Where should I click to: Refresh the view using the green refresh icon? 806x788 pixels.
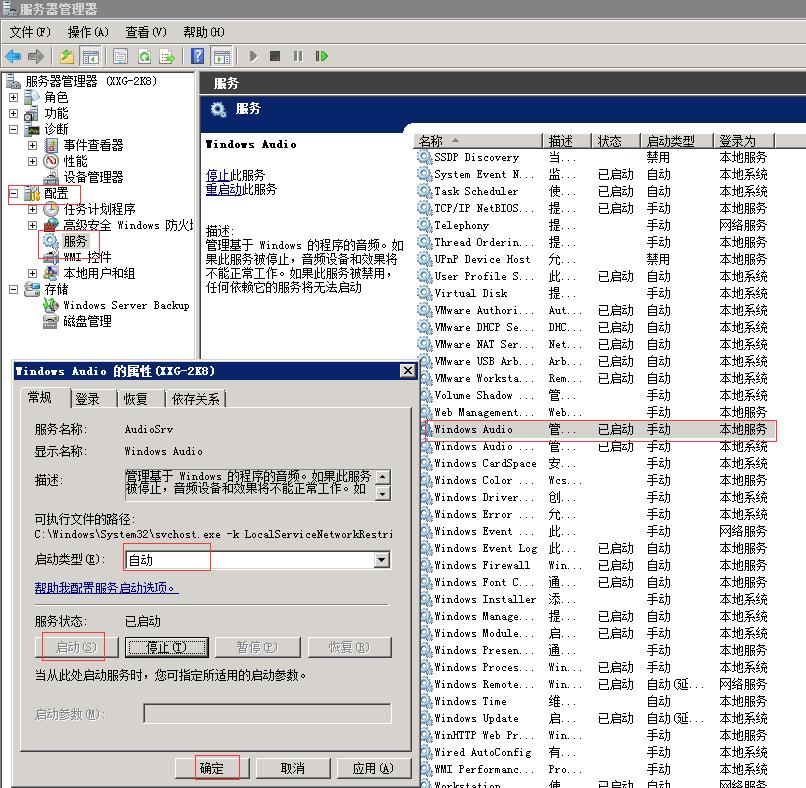[x=144, y=55]
